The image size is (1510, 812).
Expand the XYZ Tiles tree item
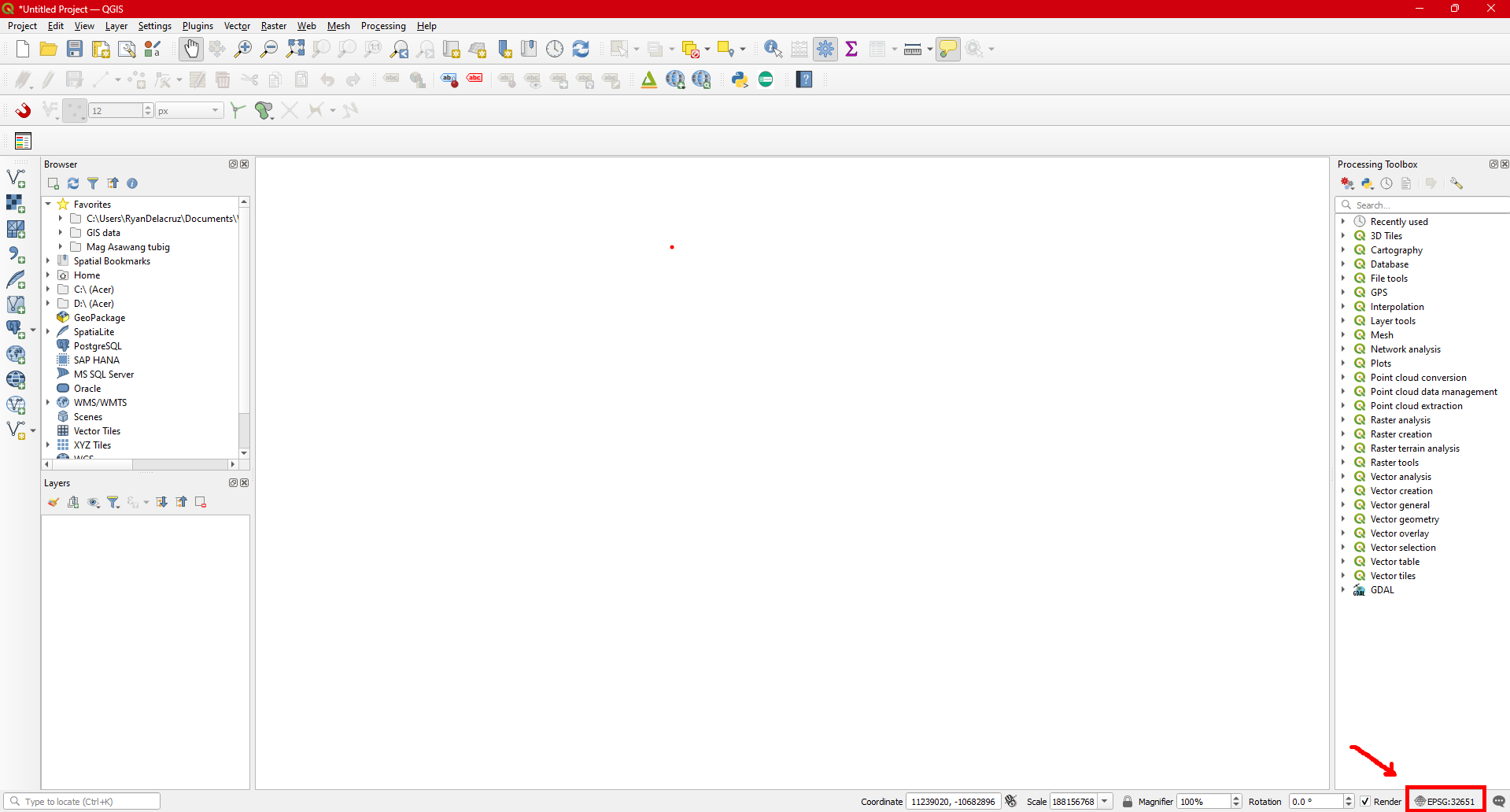point(48,445)
